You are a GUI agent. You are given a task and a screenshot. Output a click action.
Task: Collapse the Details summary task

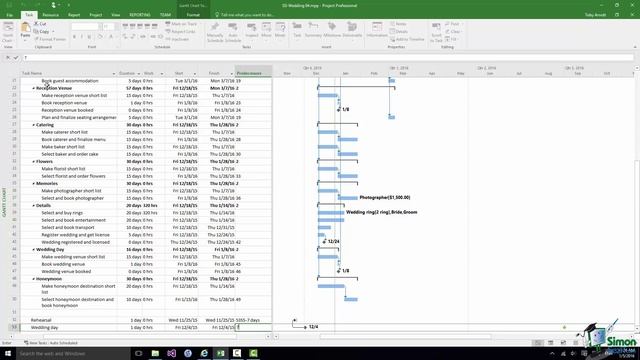pyautogui.click(x=33, y=206)
